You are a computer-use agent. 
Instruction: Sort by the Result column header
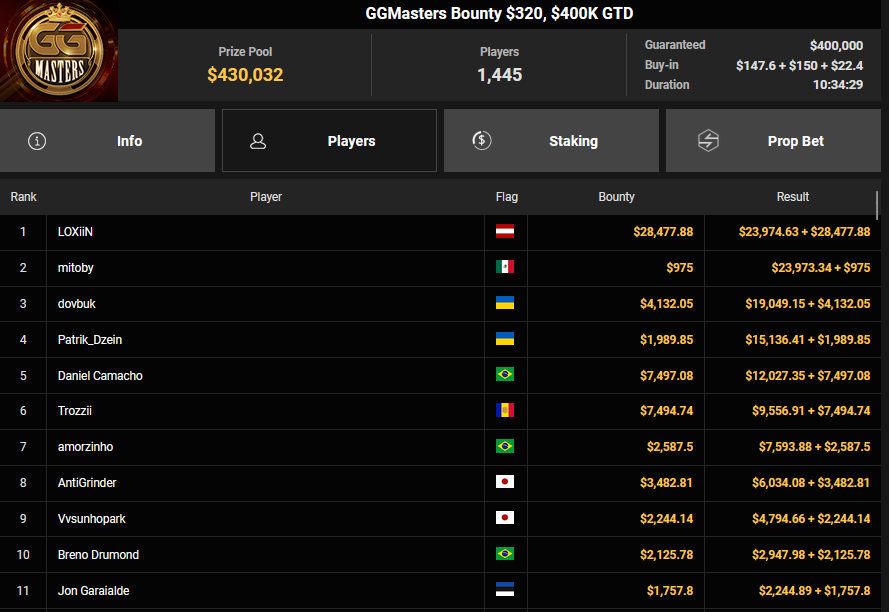tap(792, 197)
